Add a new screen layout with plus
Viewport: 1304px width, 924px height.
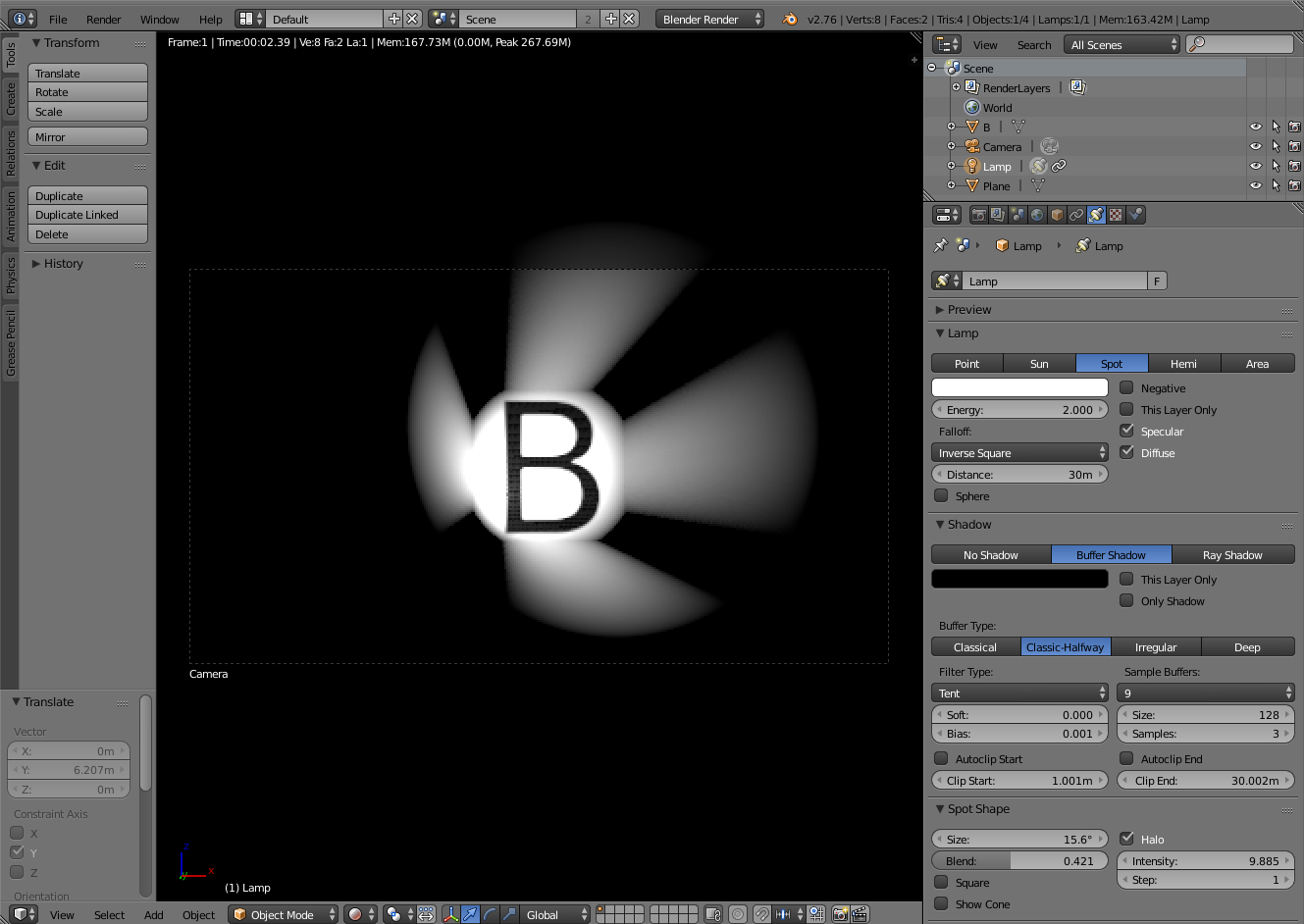[x=394, y=19]
